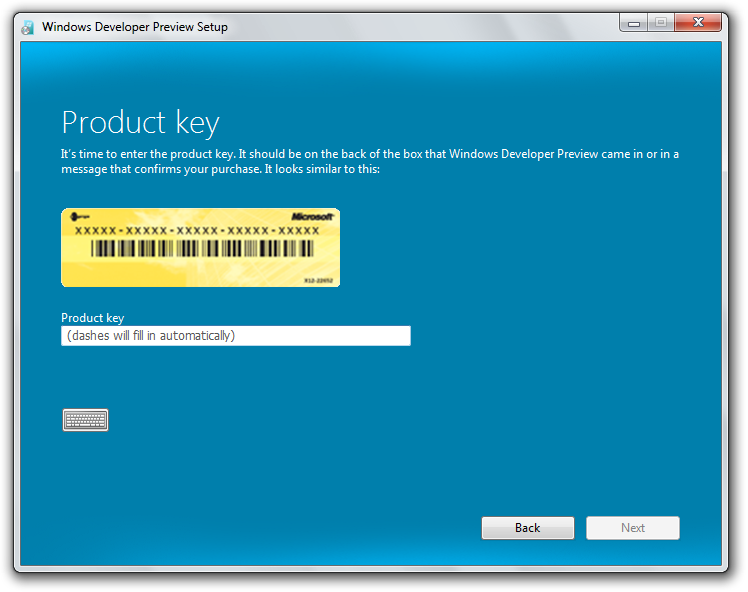Go back with the Back button
The width and height of the screenshot is (748, 592).
528,528
